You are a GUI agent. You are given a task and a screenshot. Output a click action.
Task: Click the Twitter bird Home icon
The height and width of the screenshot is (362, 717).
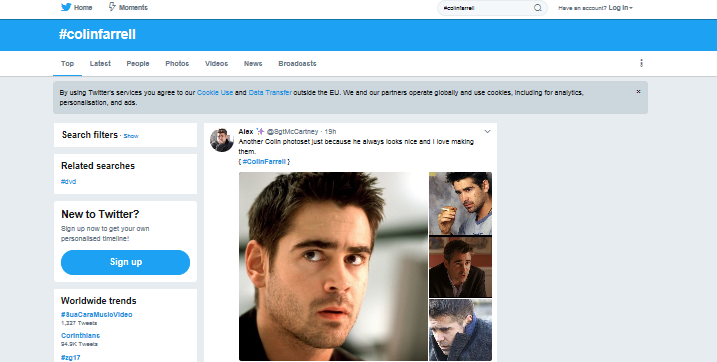[x=66, y=7]
